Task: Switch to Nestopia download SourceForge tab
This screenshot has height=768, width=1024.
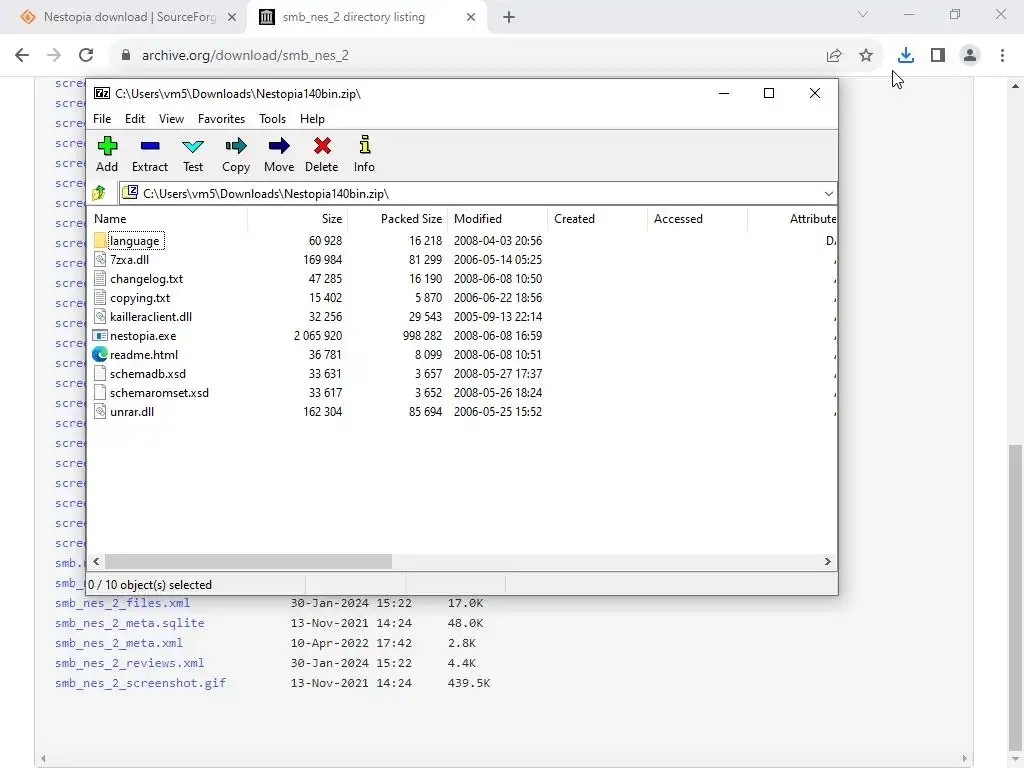Action: 129,17
